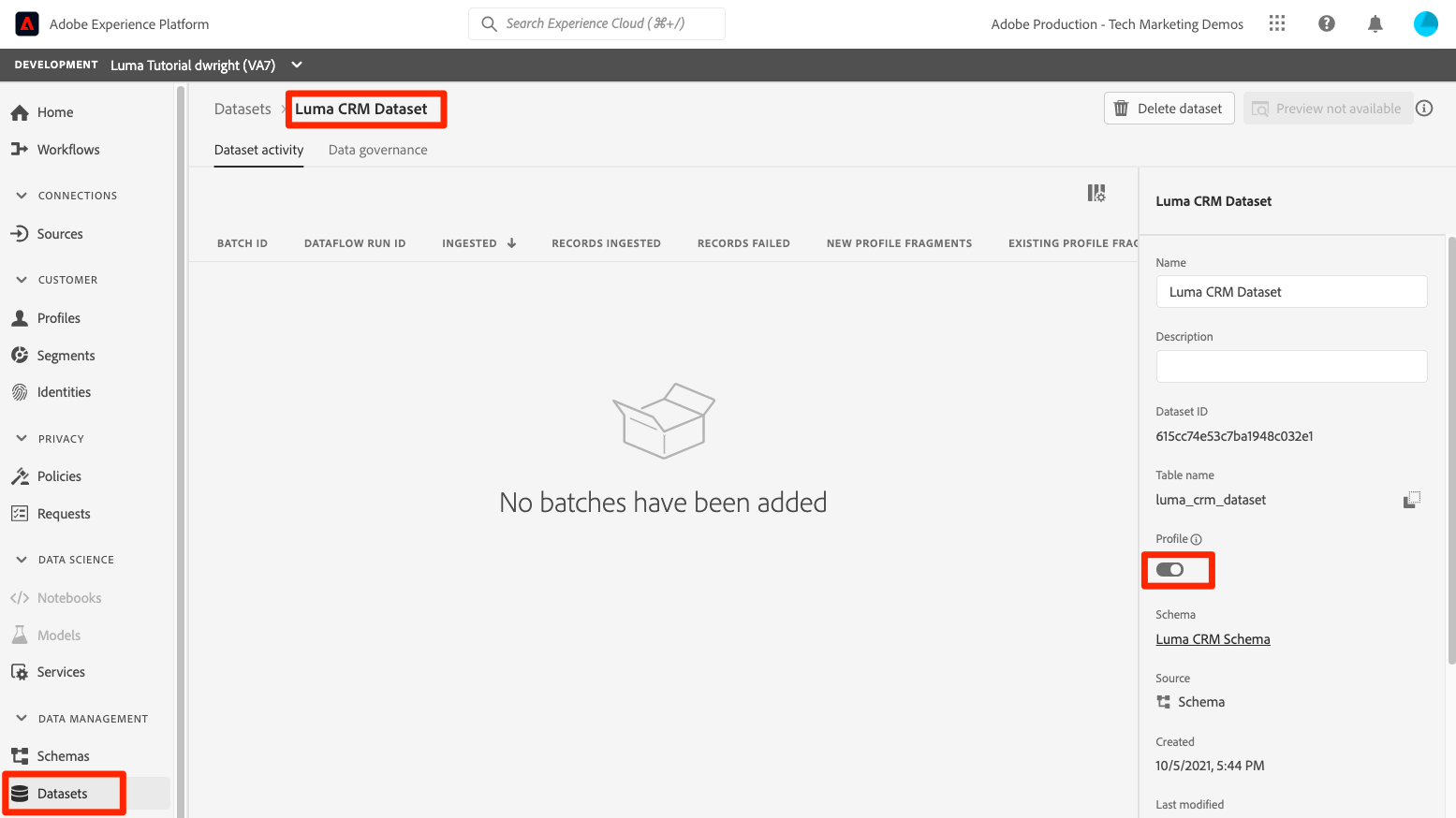Image resolution: width=1456 pixels, height=818 pixels.
Task: Click the Adobe logo icon
Action: coord(27,24)
